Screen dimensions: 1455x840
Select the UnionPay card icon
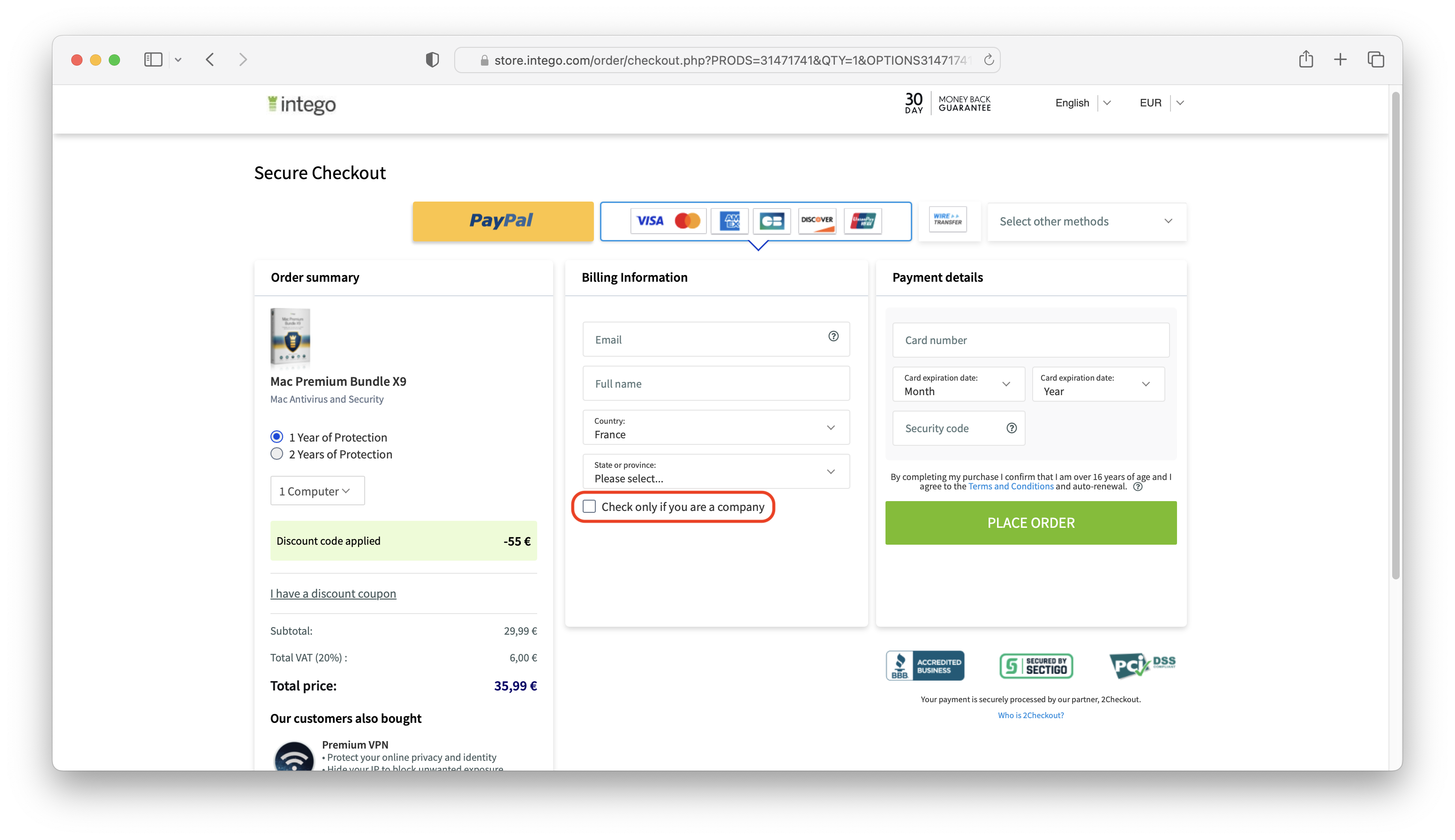(x=862, y=221)
